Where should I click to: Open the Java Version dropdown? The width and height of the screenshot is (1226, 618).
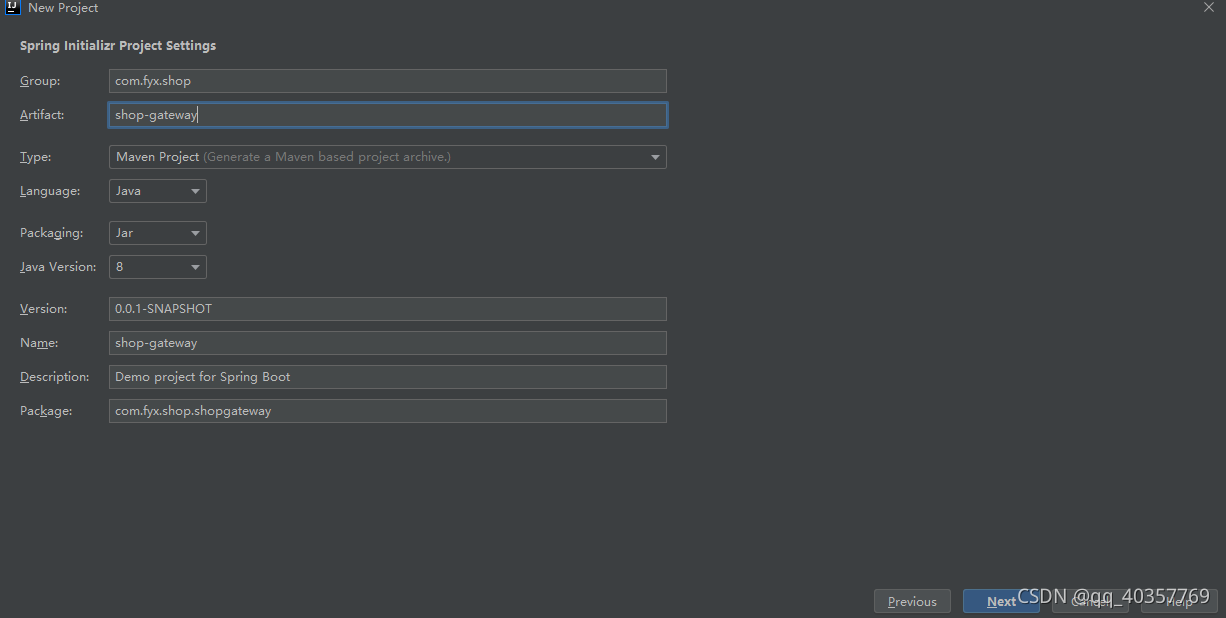click(158, 267)
